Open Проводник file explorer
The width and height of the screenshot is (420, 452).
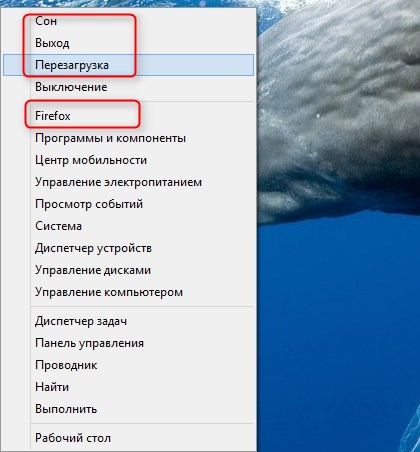pyautogui.click(x=128, y=365)
